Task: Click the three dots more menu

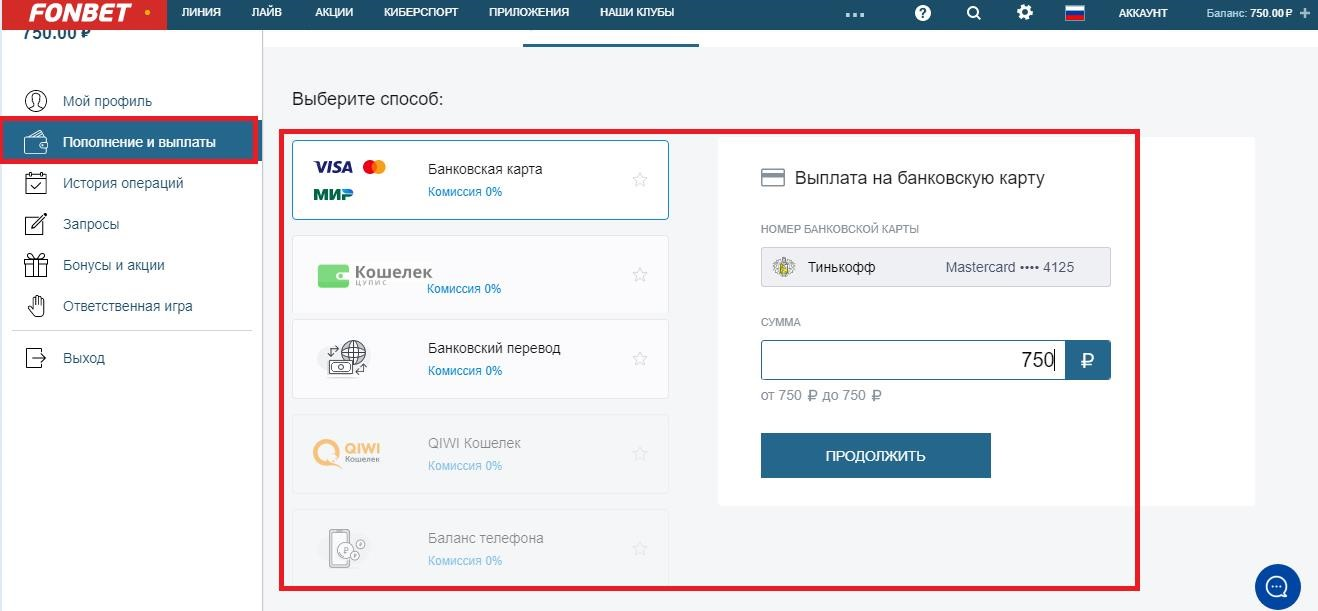Action: point(854,15)
